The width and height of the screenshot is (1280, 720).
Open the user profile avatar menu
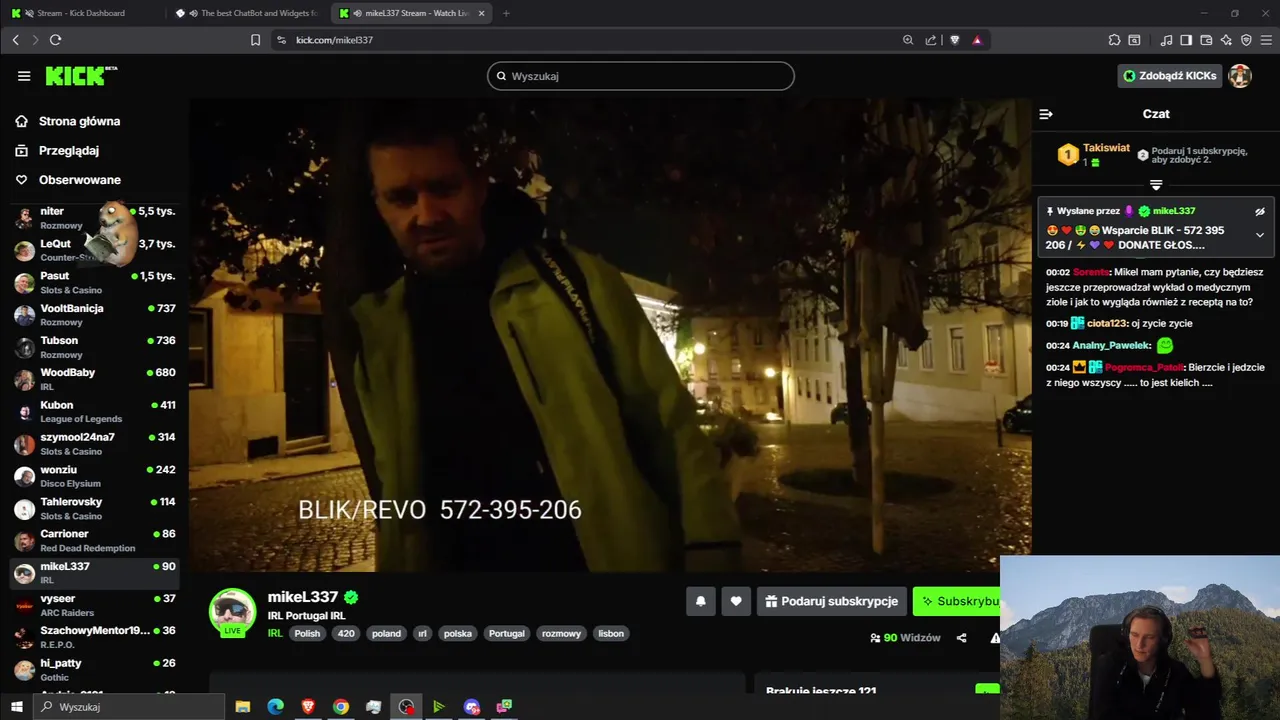[1240, 76]
